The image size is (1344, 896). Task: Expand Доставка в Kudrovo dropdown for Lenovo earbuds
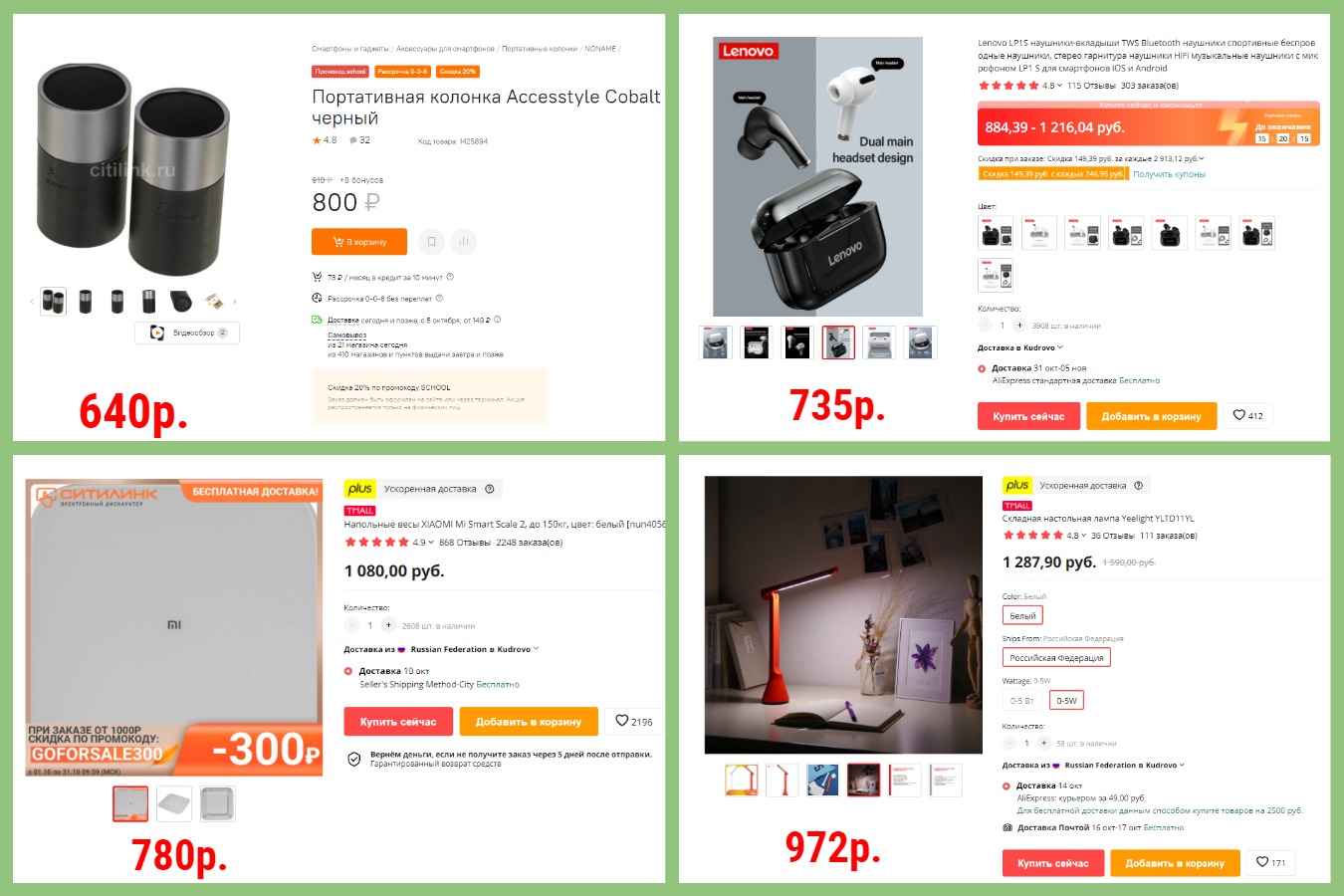tap(1020, 347)
